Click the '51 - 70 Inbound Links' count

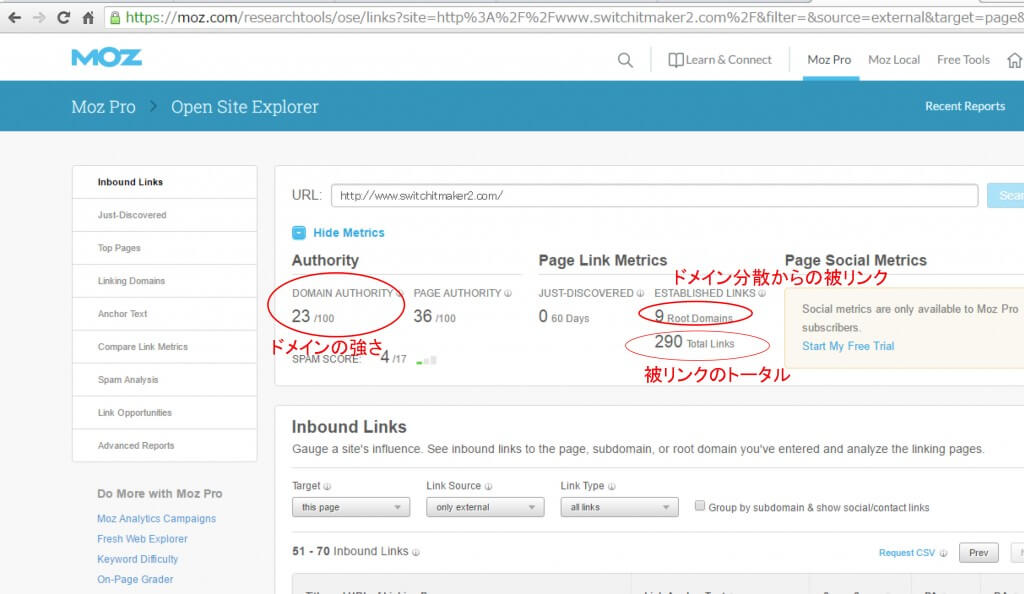(x=350, y=552)
